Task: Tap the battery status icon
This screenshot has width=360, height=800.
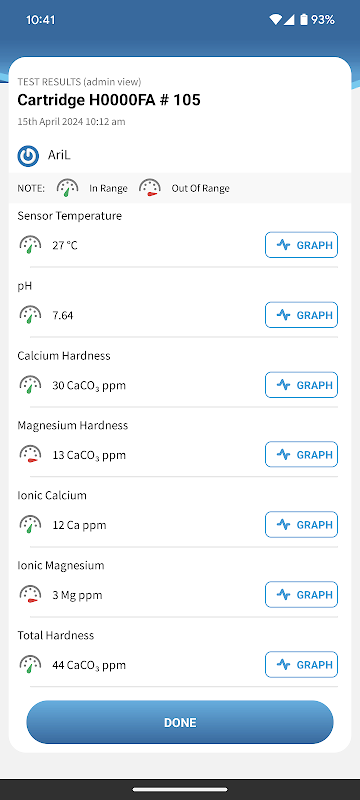Action: pyautogui.click(x=304, y=20)
